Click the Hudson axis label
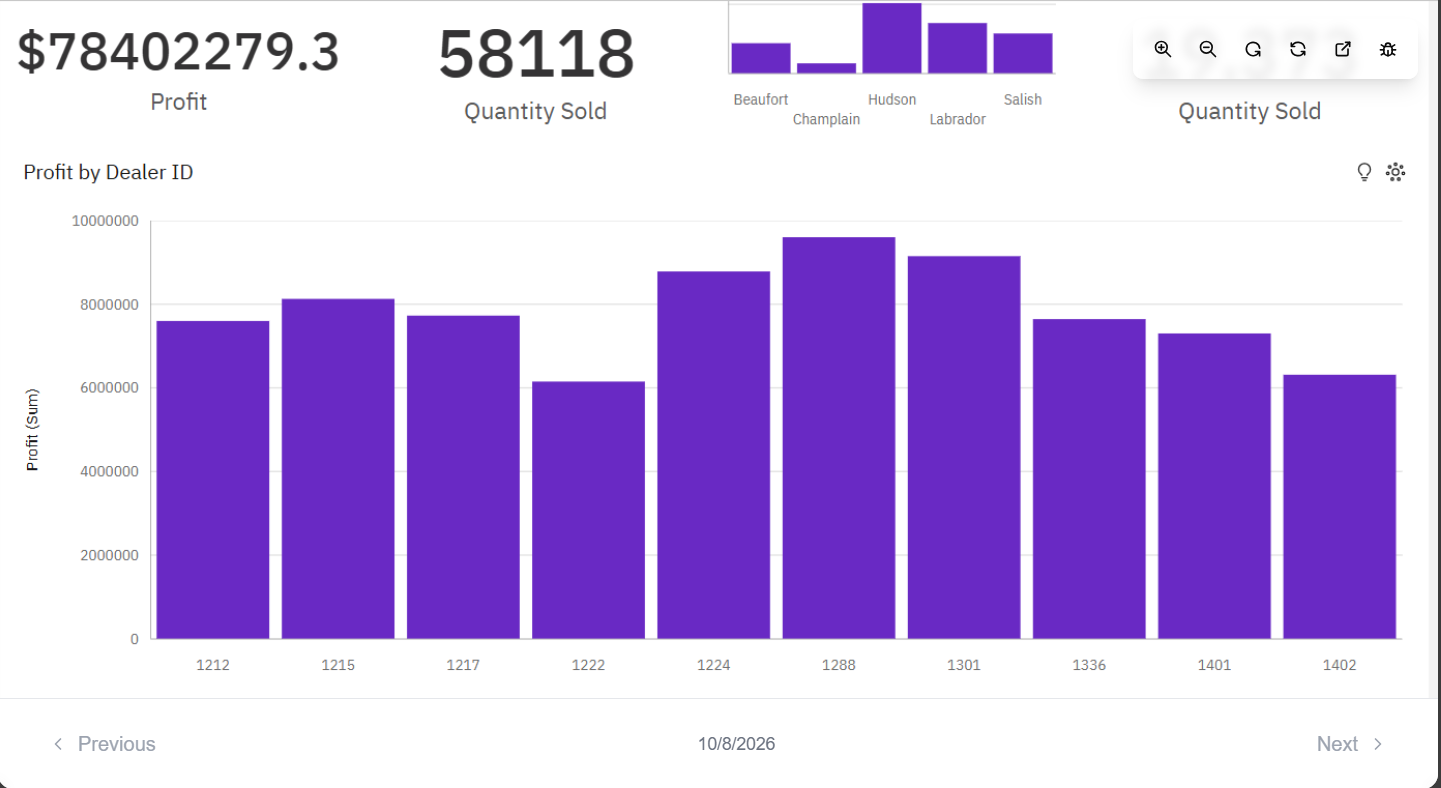Viewport: 1441px width, 788px height. (x=892, y=100)
